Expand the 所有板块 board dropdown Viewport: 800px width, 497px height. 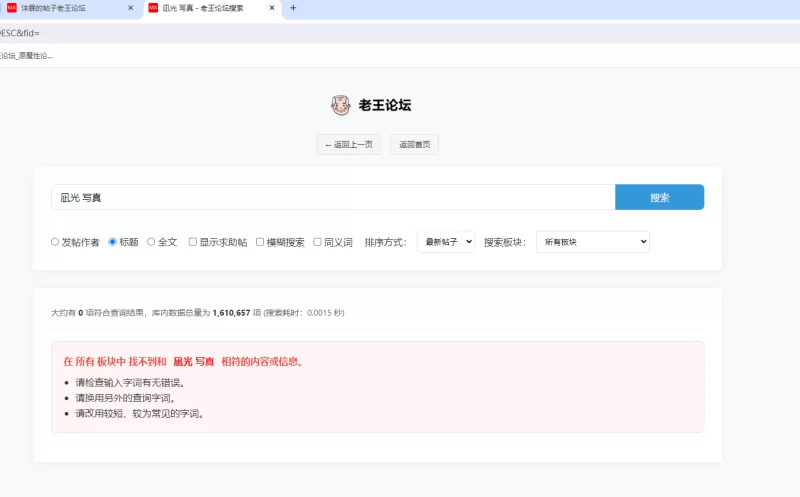tap(593, 242)
